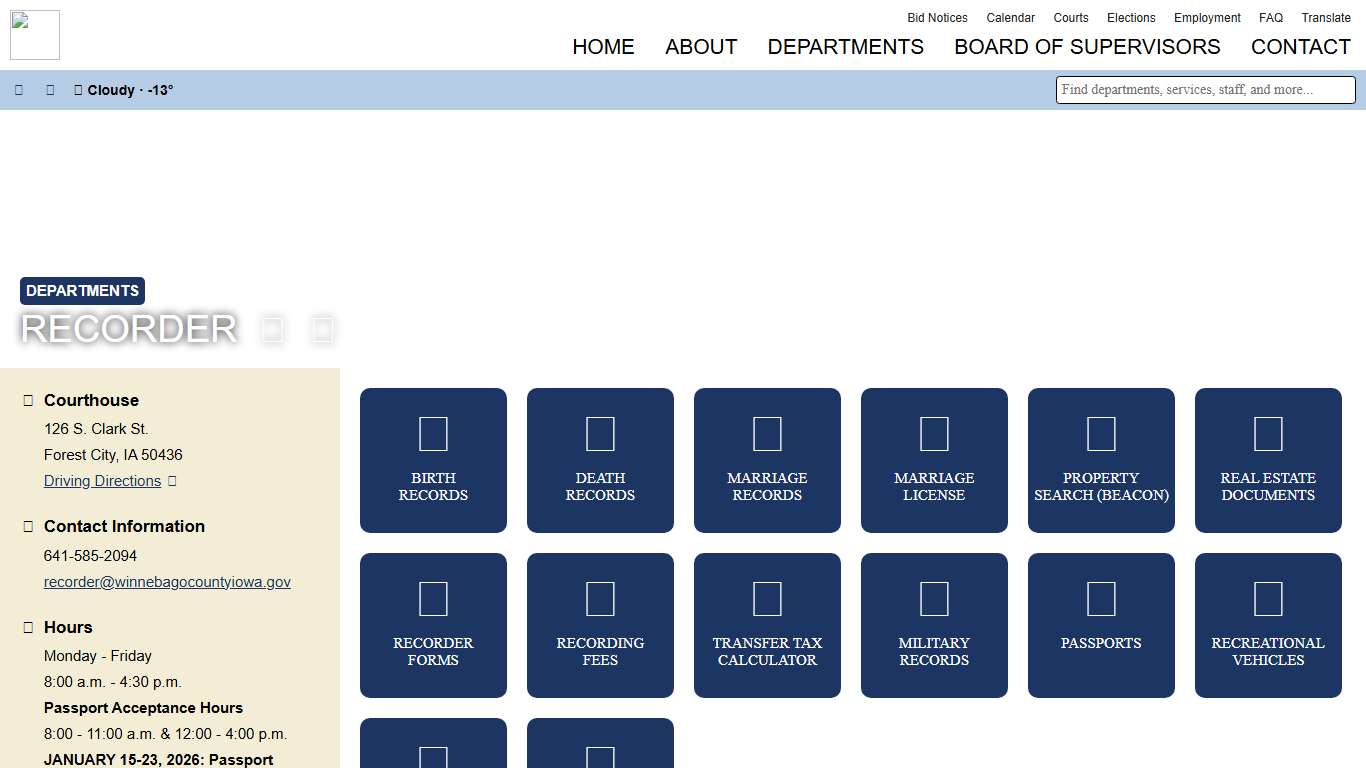The image size is (1366, 768).
Task: Open Property Search (Beacon)
Action: tap(1101, 460)
